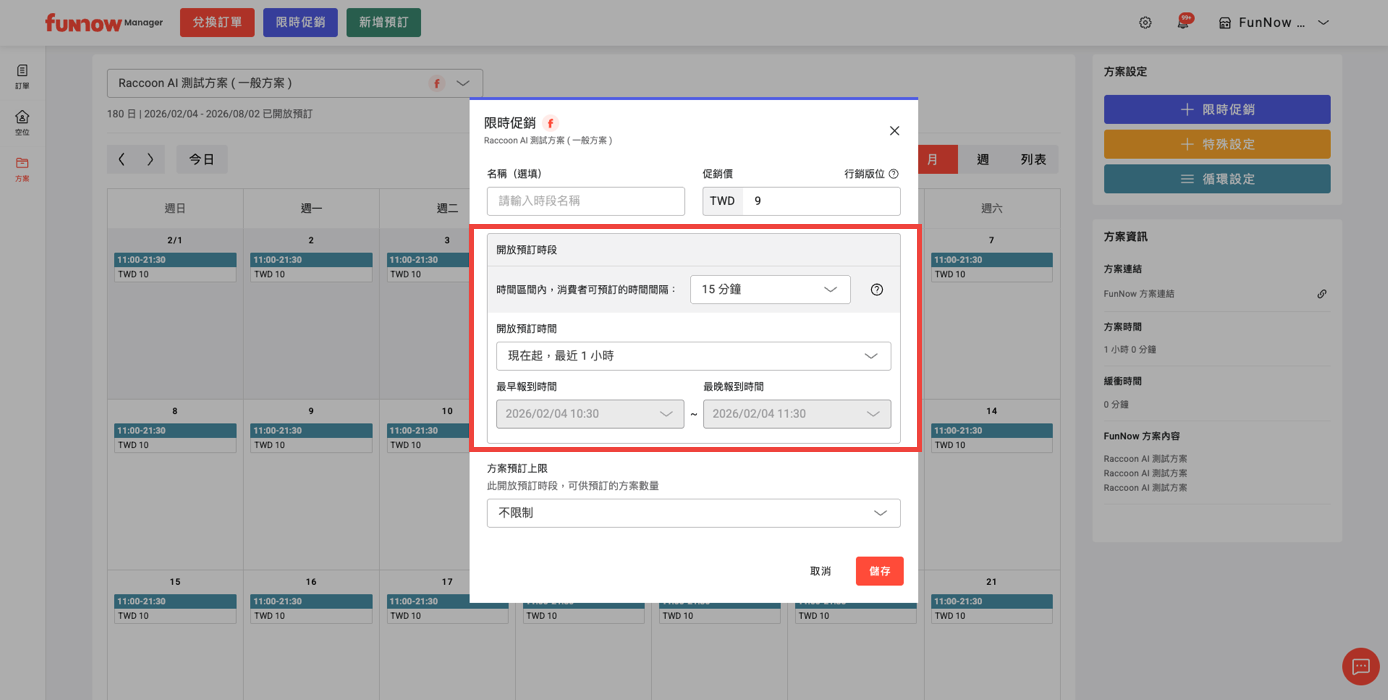Click the marketing slot help icon

tap(894, 174)
